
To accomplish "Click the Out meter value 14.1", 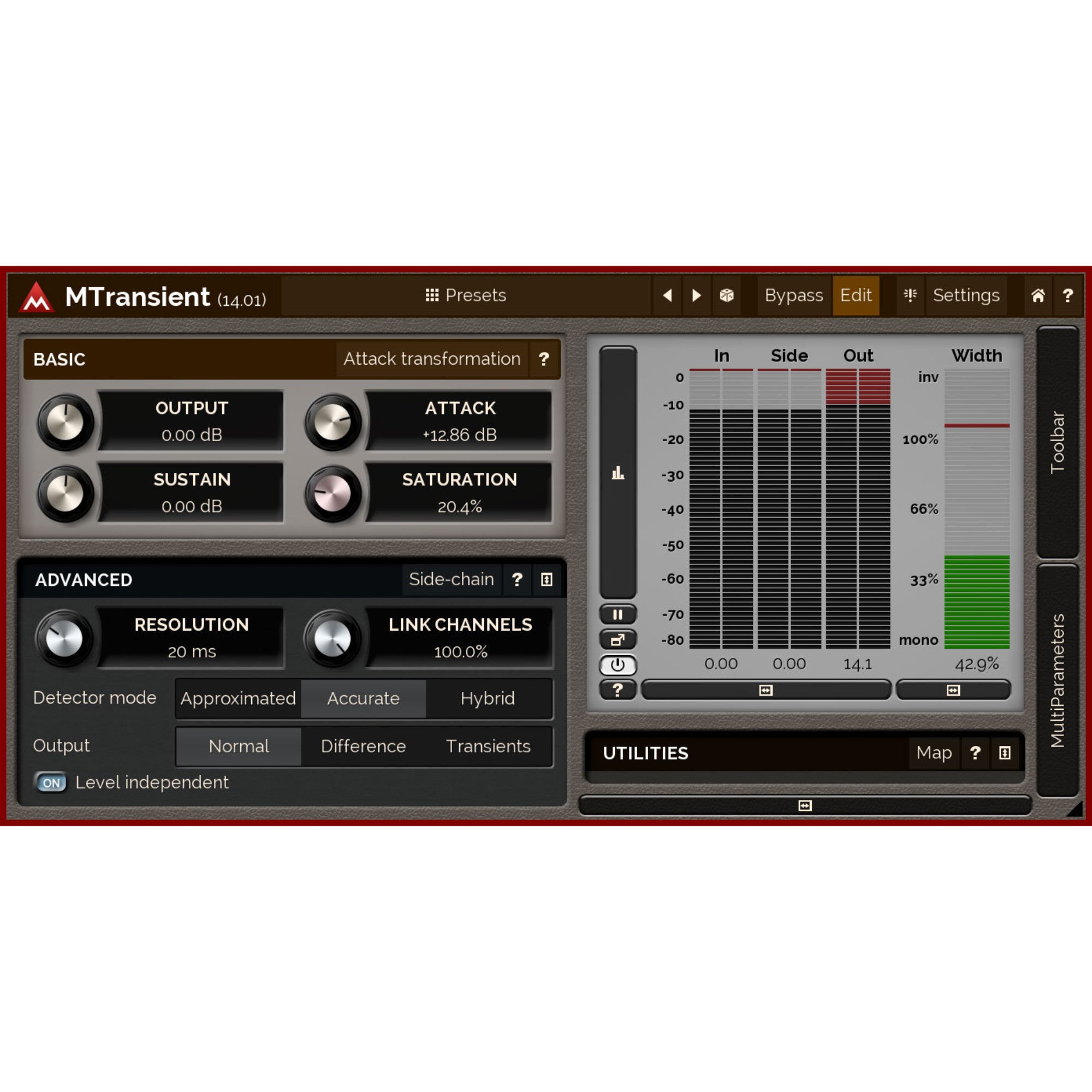I will pos(857,664).
